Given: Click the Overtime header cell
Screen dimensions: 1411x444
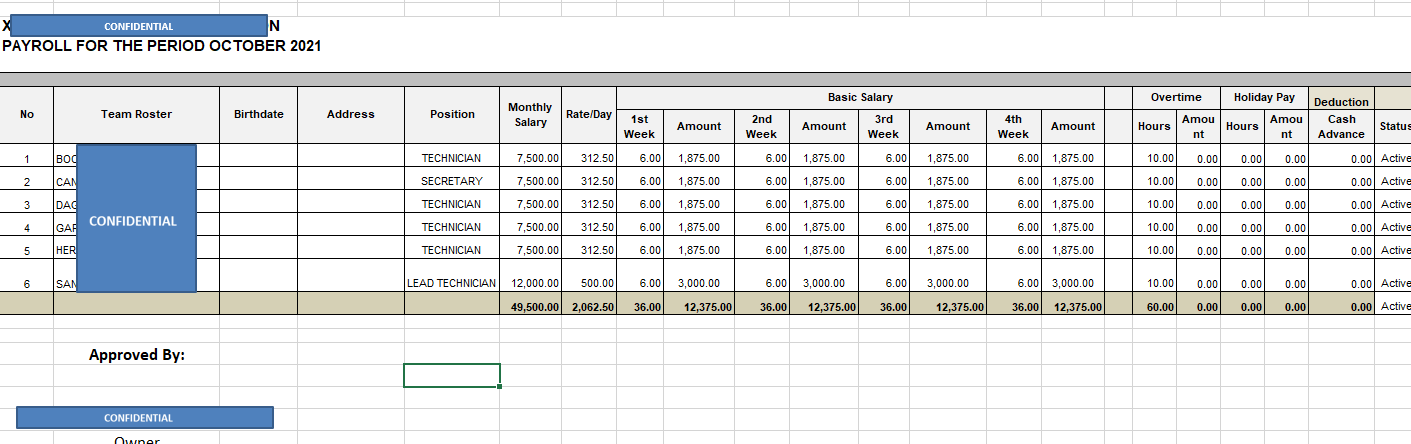Looking at the screenshot, I should click(1176, 98).
